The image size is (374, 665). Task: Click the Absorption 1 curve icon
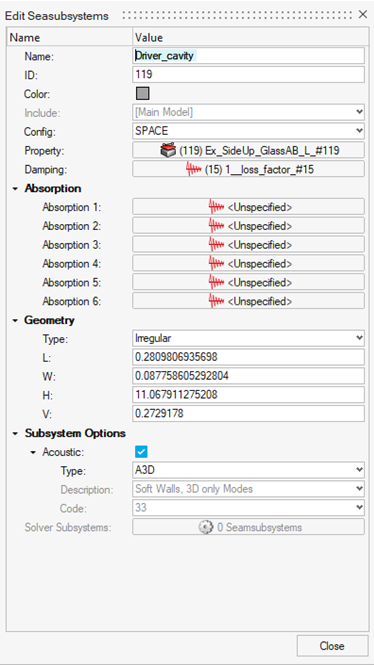pos(217,207)
